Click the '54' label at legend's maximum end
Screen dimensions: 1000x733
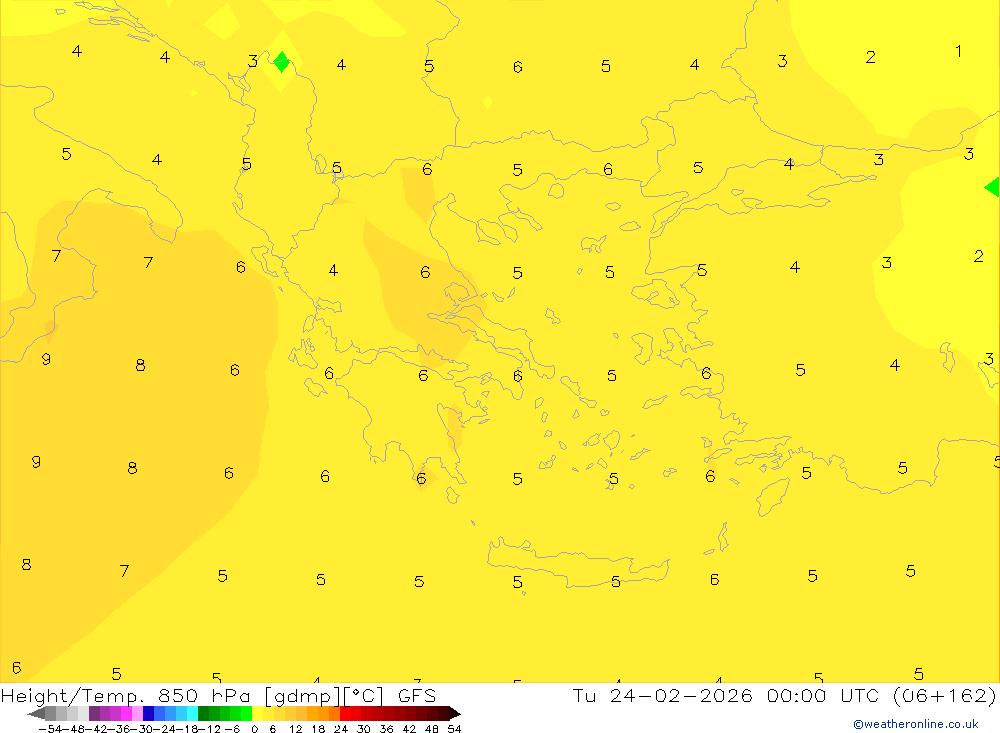click(x=454, y=729)
